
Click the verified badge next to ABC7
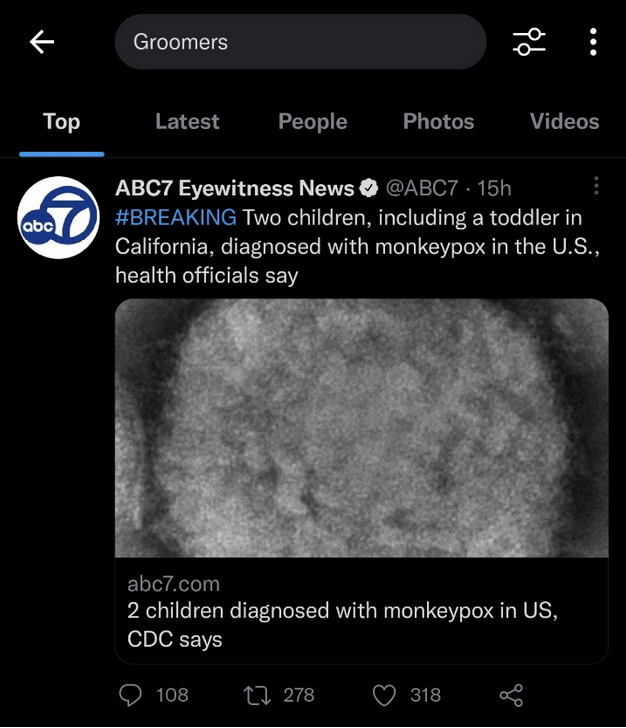(x=369, y=188)
